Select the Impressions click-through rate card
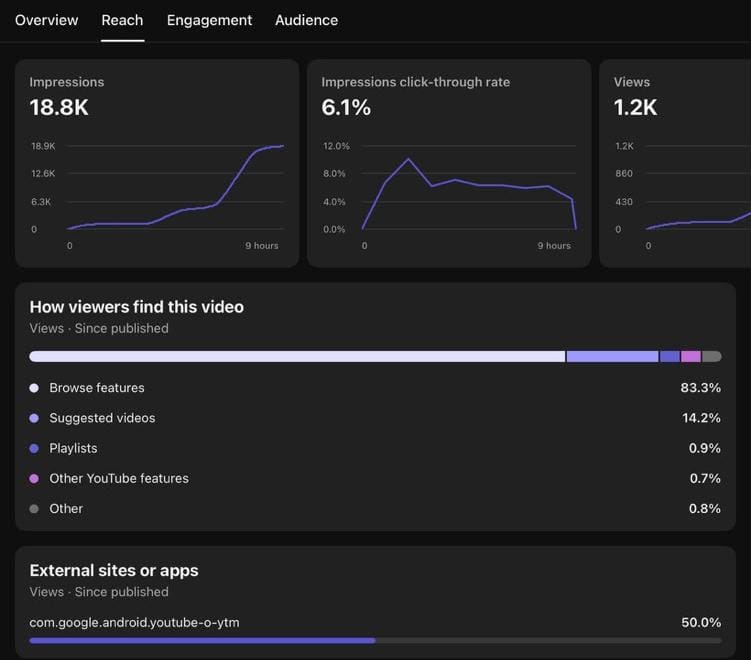Image resolution: width=751 pixels, height=660 pixels. pyautogui.click(x=449, y=163)
